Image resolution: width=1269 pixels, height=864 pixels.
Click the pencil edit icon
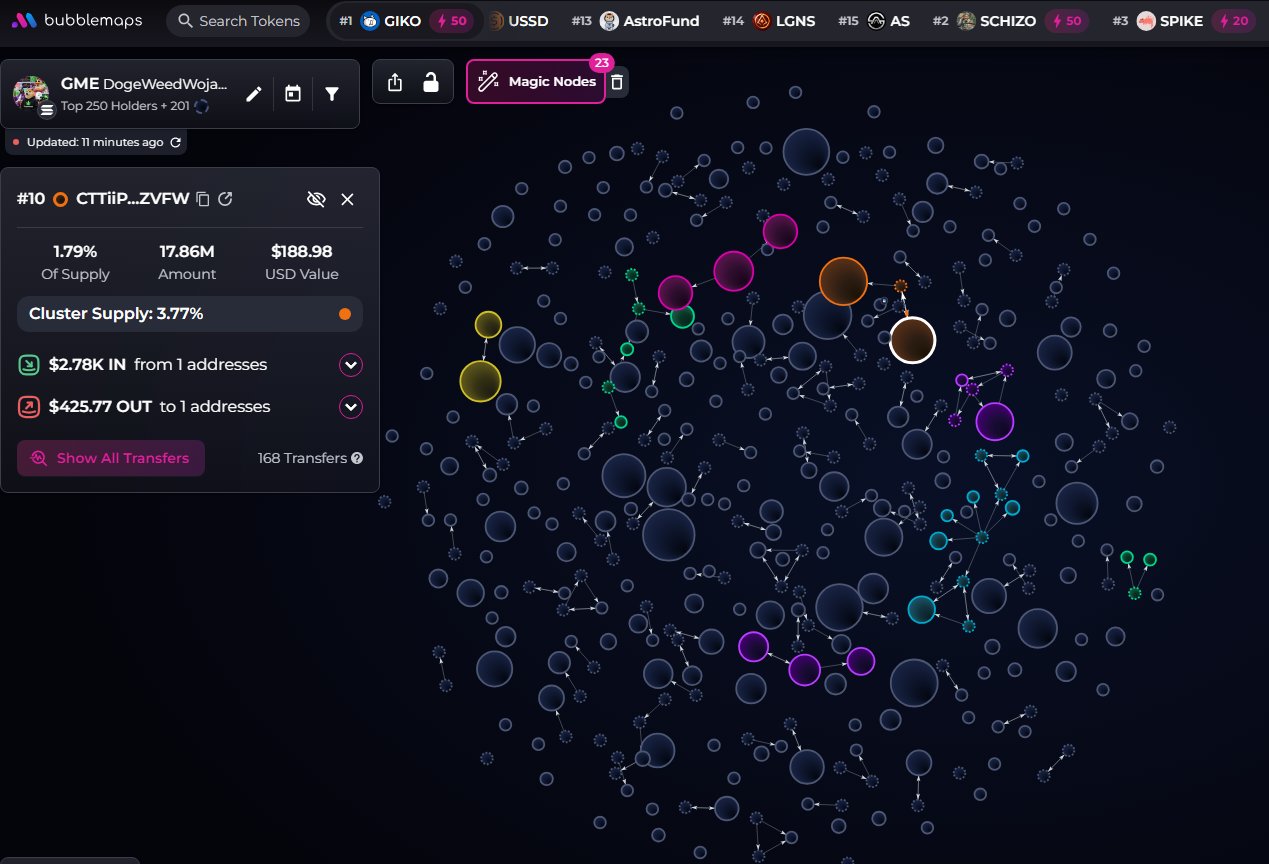(254, 94)
